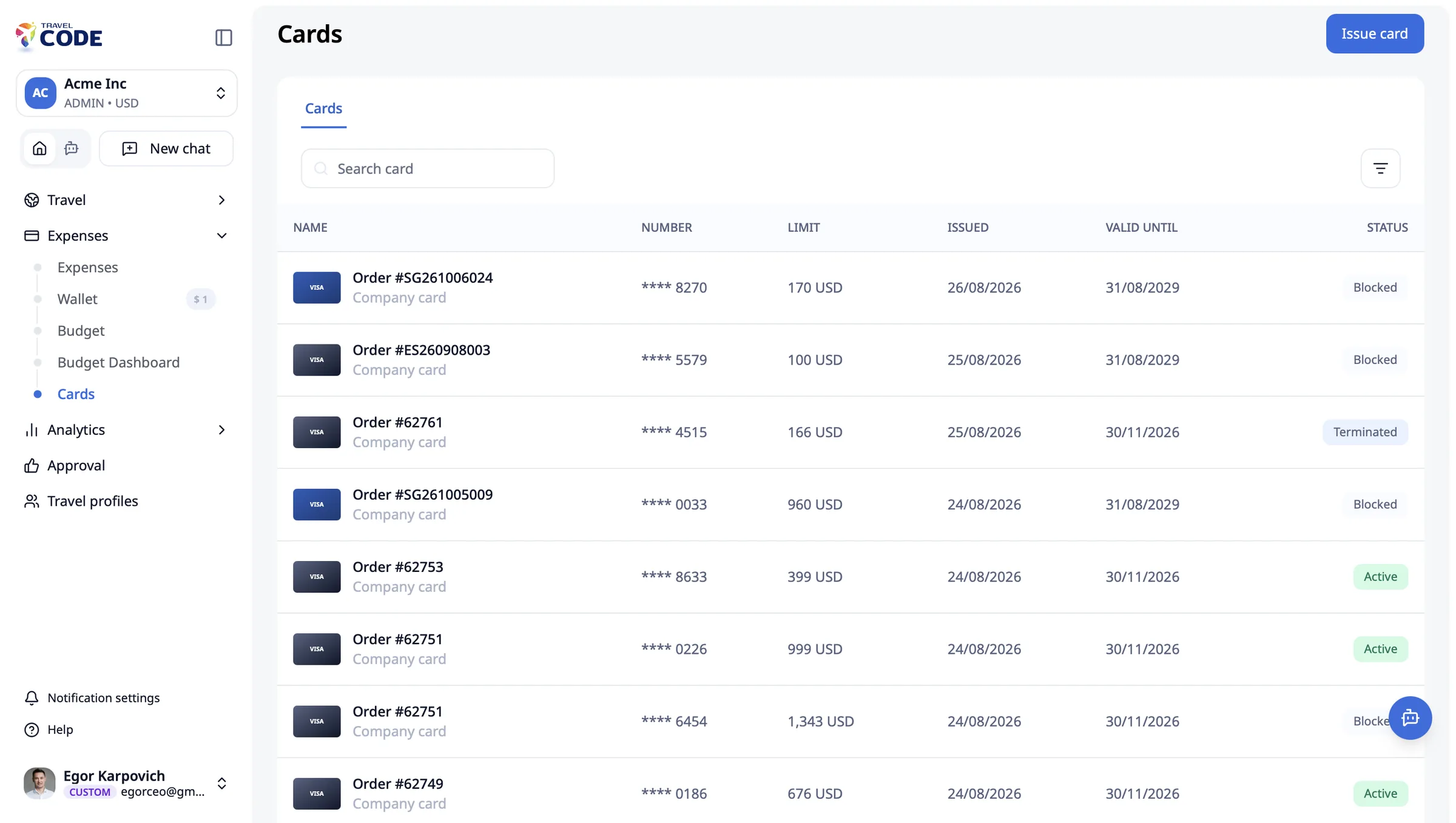Screen dimensions: 1456x823
Task: Click the Blocked status for card 5579
Action: click(x=1375, y=360)
